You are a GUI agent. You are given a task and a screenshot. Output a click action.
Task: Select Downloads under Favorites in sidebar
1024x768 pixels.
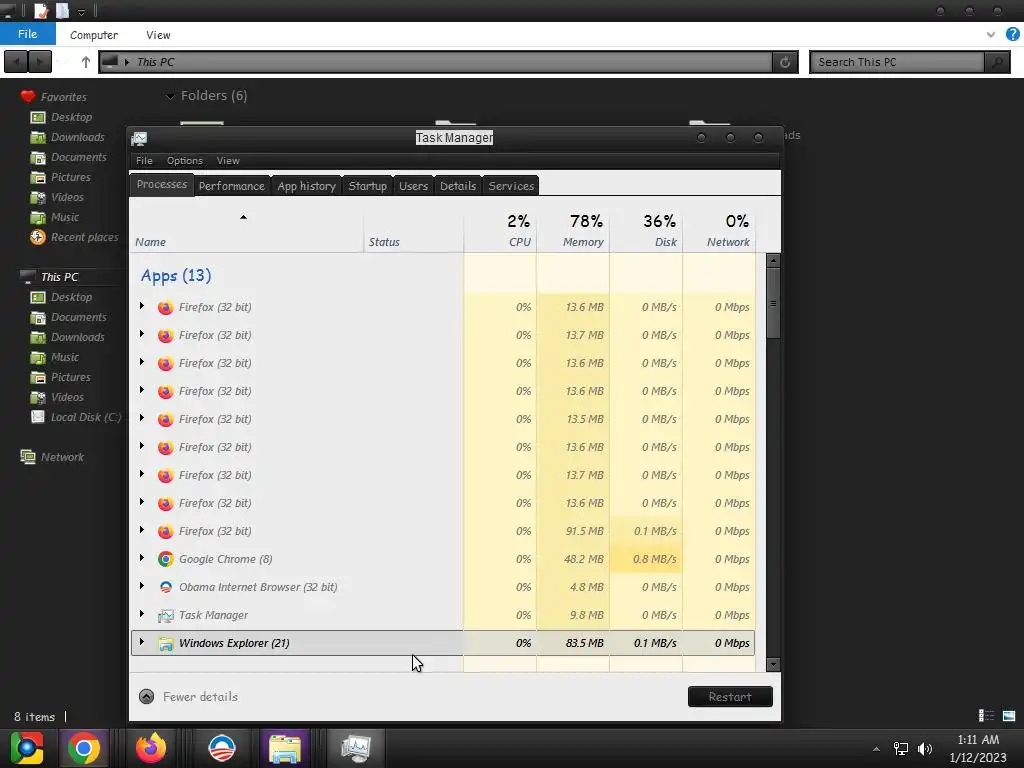(78, 137)
